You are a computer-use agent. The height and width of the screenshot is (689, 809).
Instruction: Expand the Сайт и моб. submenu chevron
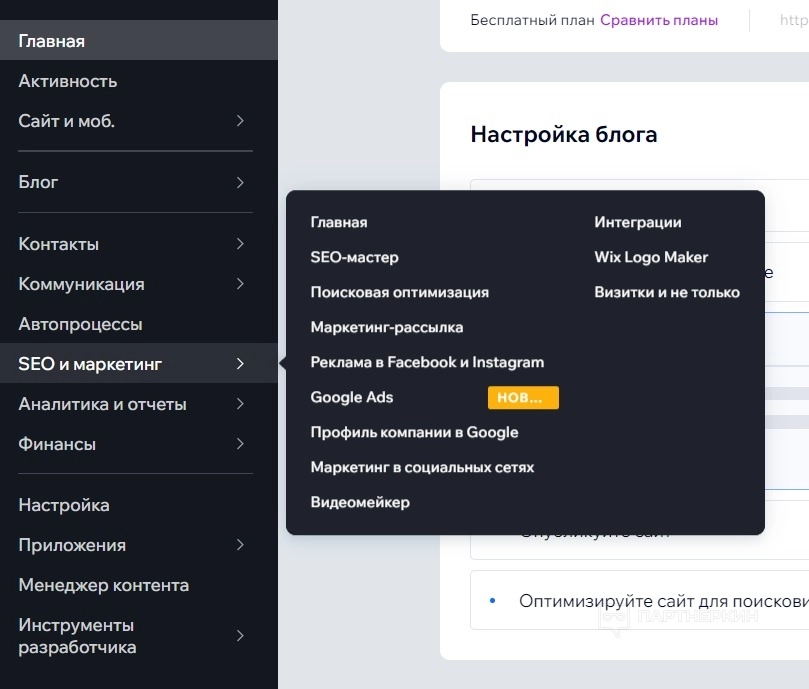240,121
